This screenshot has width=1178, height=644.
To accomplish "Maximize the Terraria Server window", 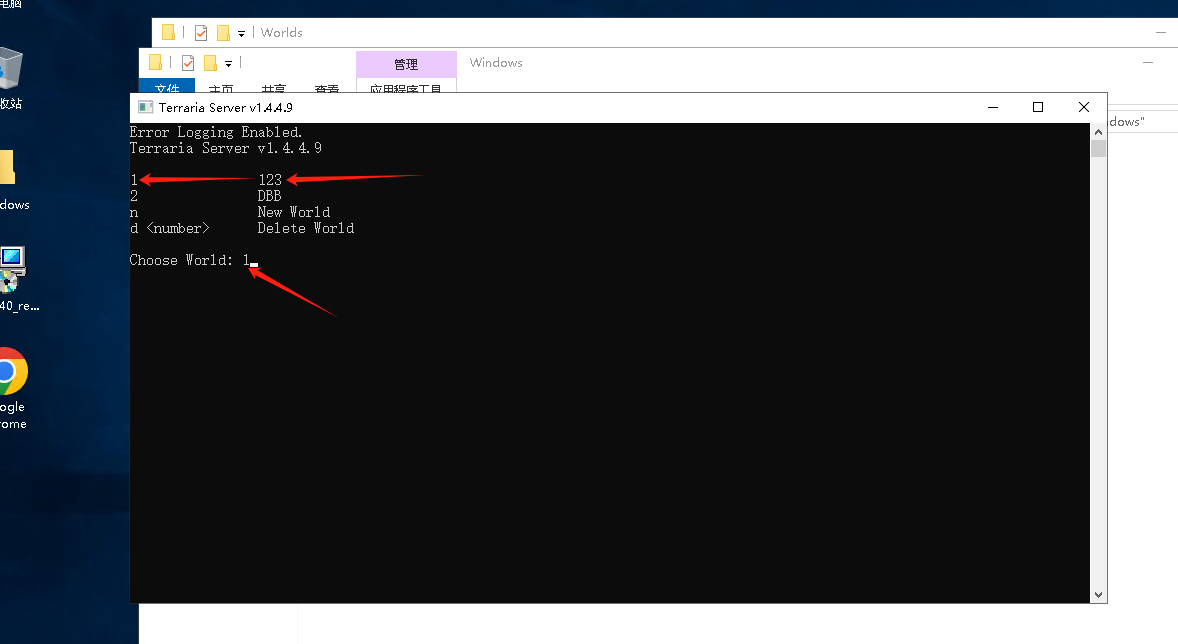I will (x=1038, y=107).
